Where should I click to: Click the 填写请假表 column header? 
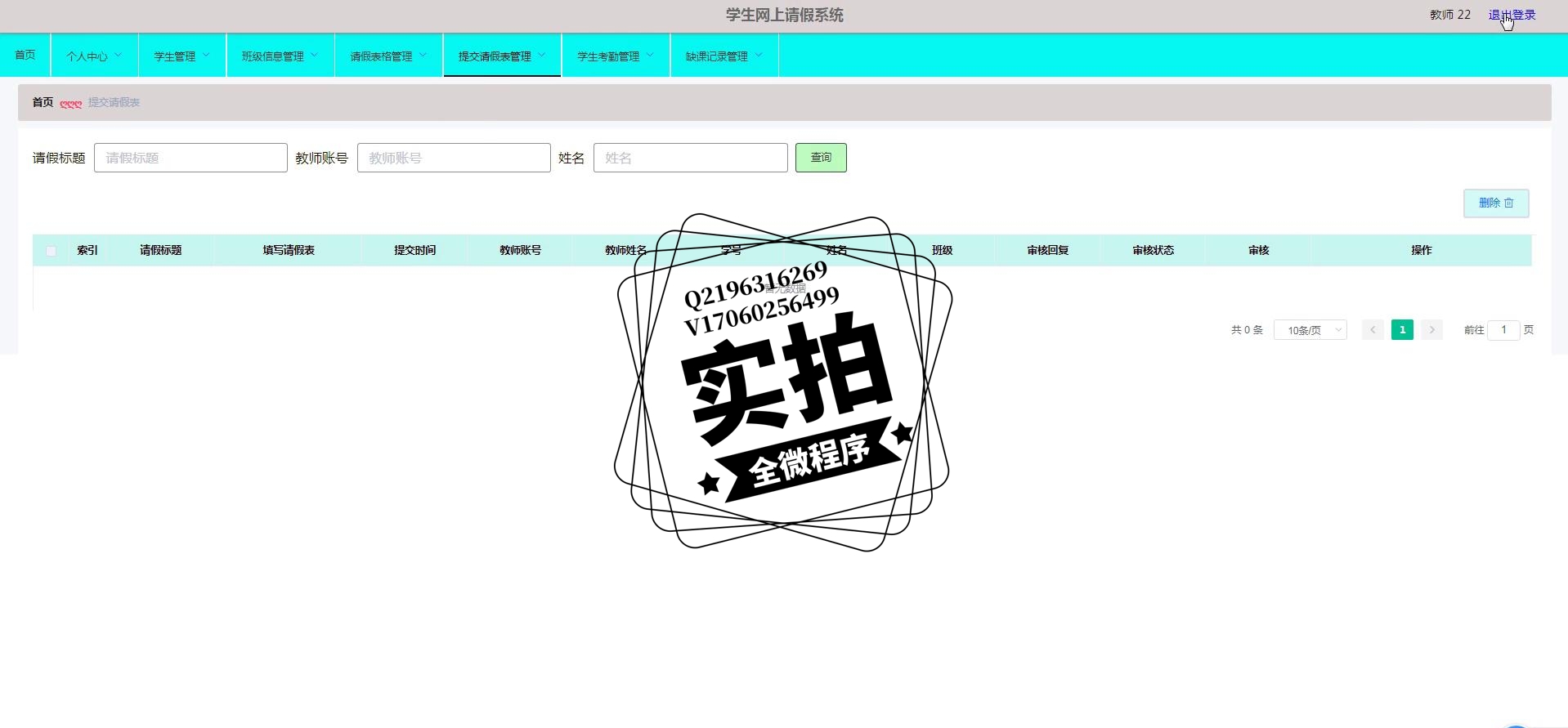(289, 250)
